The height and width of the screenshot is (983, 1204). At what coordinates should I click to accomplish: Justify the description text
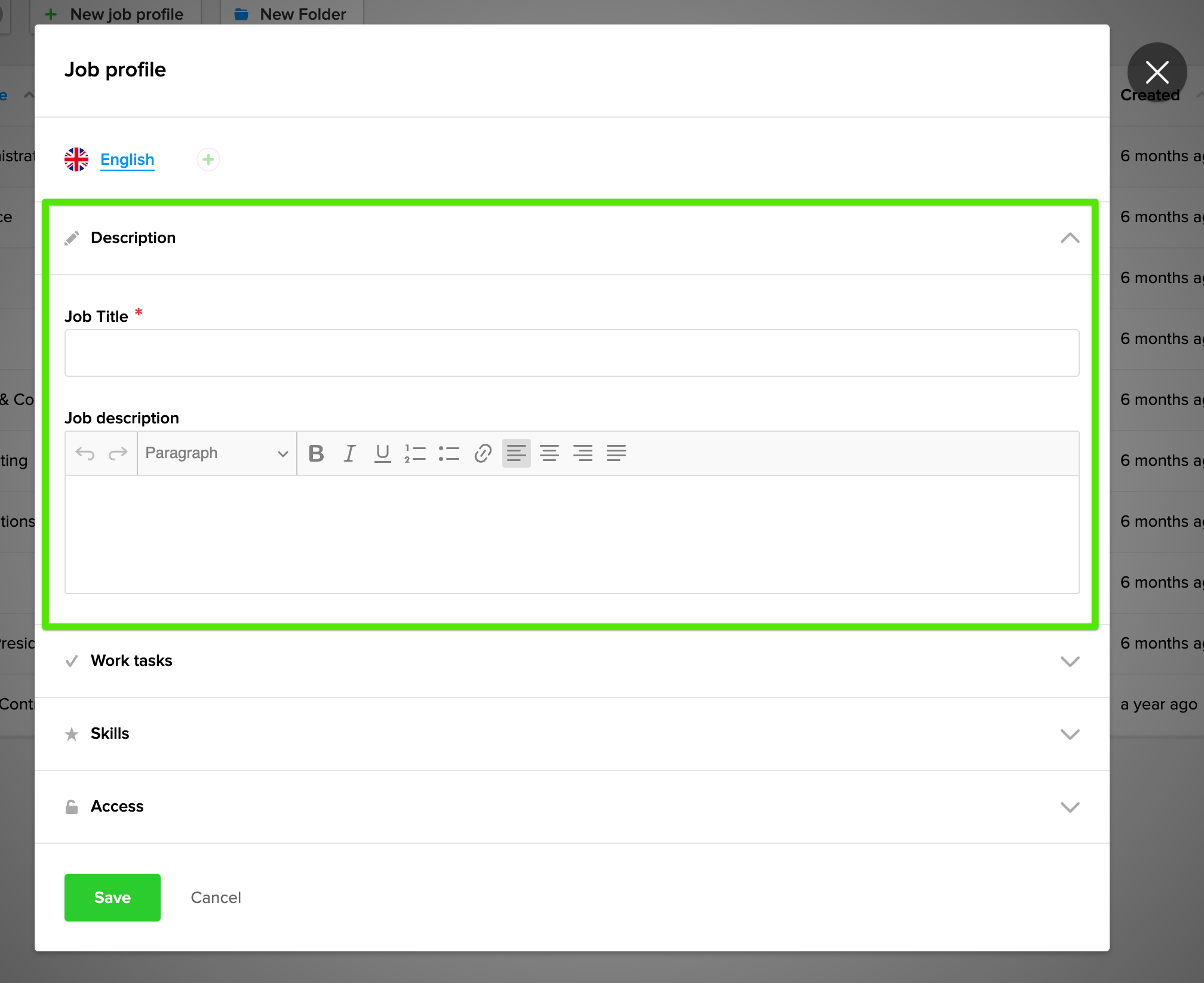pyautogui.click(x=616, y=453)
